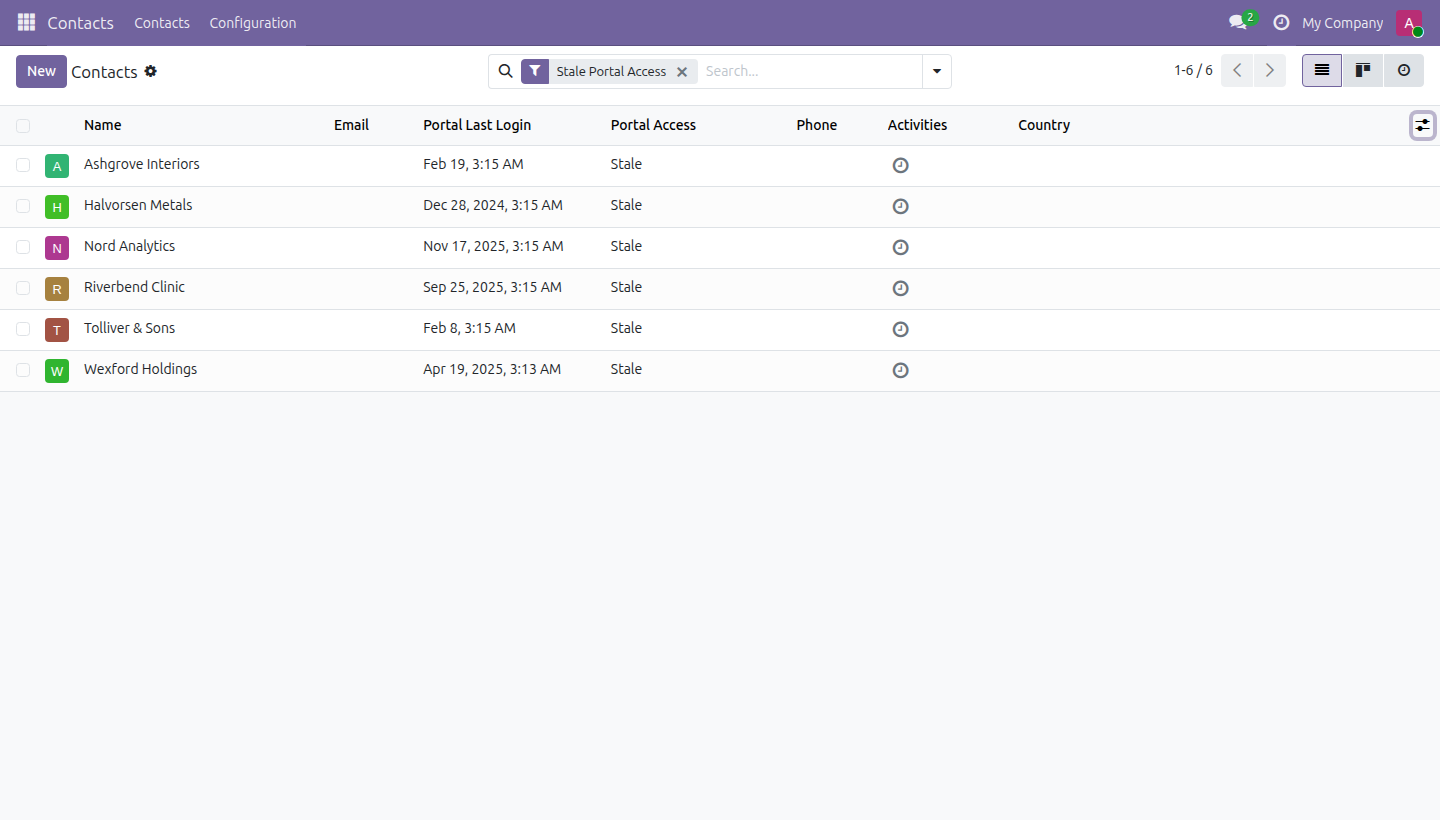1440x820 pixels.
Task: Select the Wexford Holdings row checkbox
Action: pos(23,370)
